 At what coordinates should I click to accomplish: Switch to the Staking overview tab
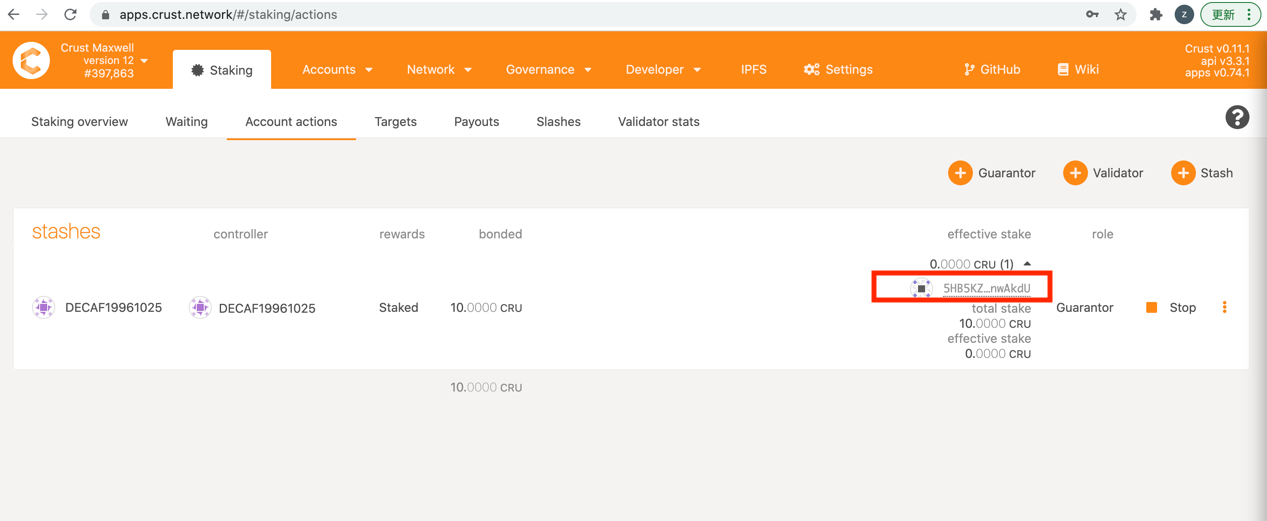tap(79, 122)
